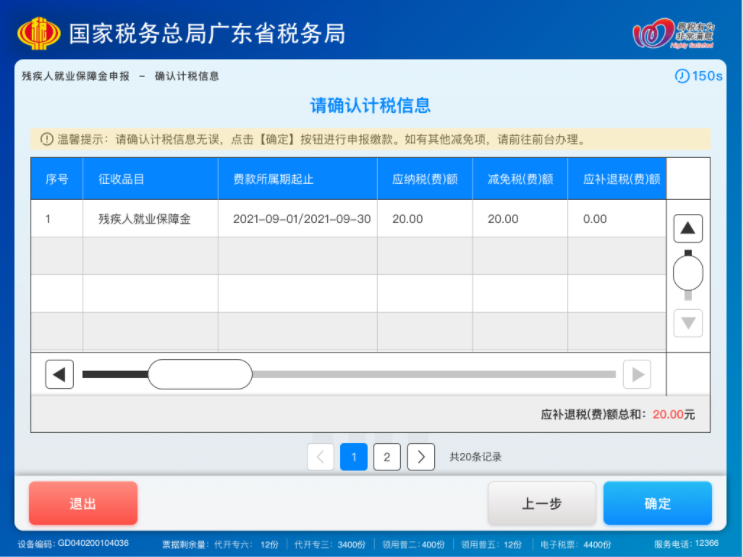Click the 温馨提示 notice text
This screenshot has width=743, height=557.
click(x=322, y=139)
